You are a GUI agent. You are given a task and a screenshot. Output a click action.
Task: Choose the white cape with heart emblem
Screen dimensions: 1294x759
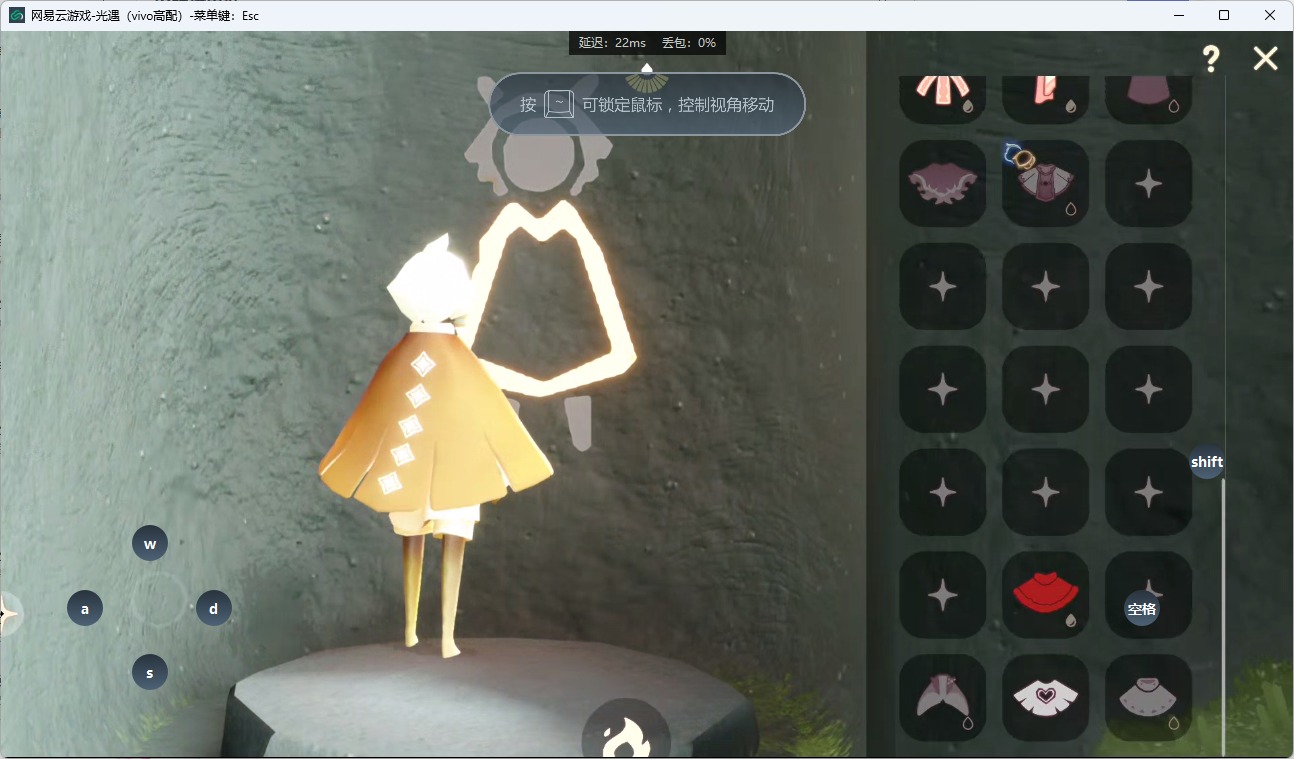pyautogui.click(x=1046, y=698)
